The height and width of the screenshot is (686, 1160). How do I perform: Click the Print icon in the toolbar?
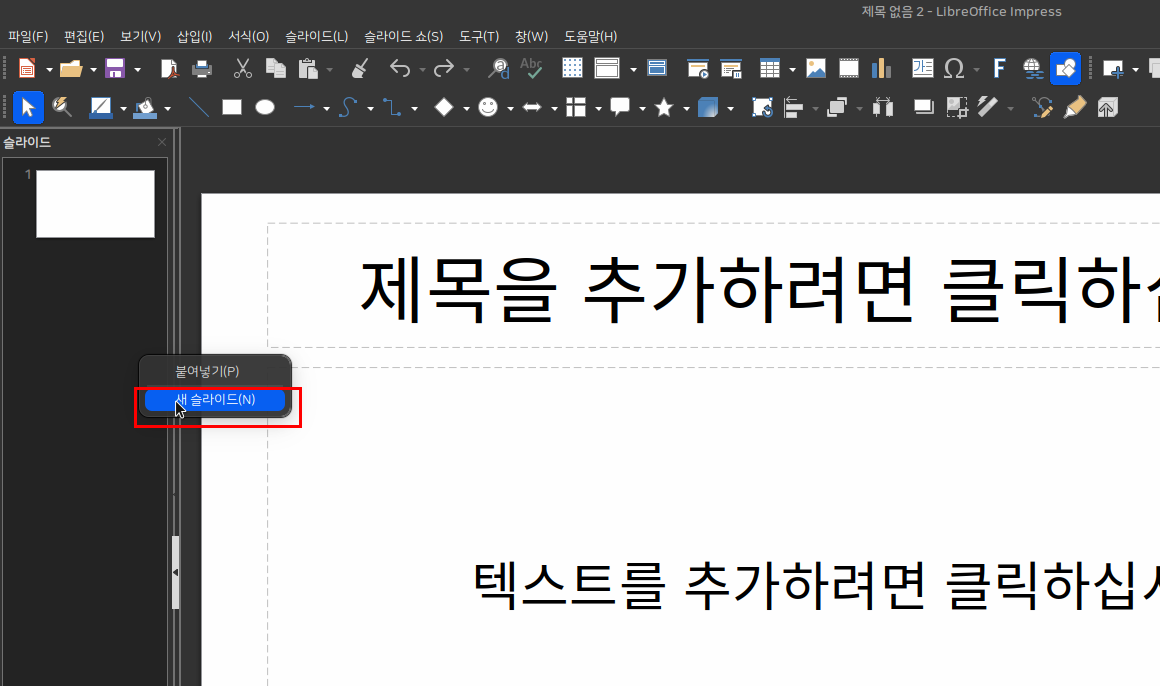[x=201, y=69]
